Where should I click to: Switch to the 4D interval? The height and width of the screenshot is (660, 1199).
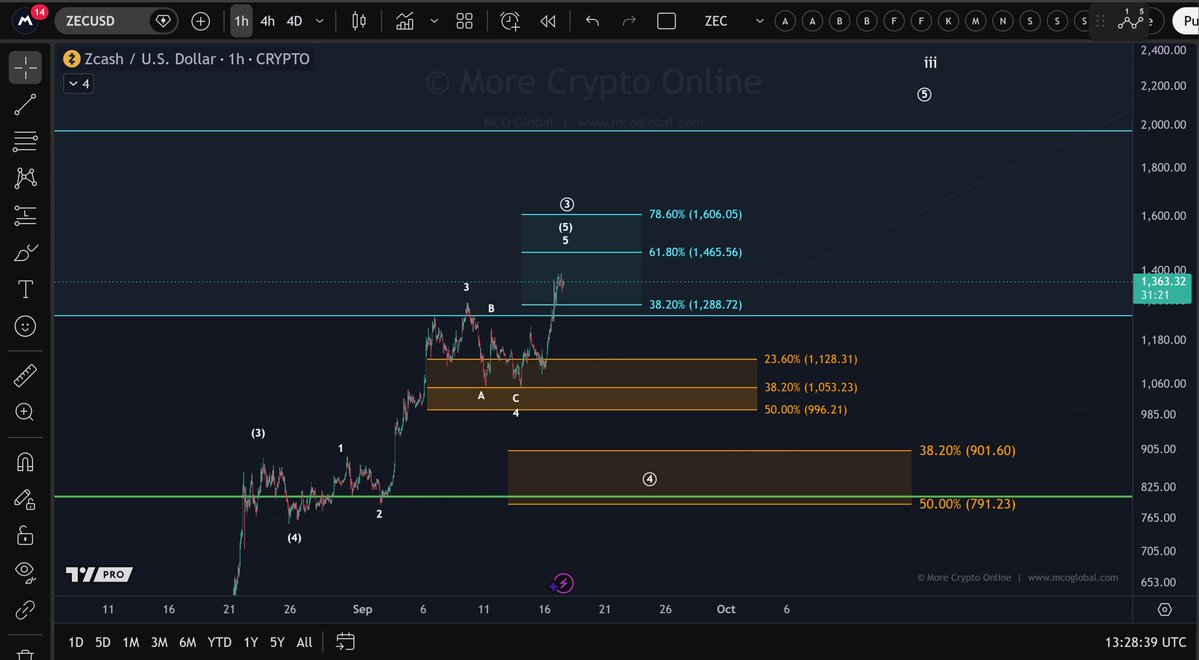tap(294, 21)
